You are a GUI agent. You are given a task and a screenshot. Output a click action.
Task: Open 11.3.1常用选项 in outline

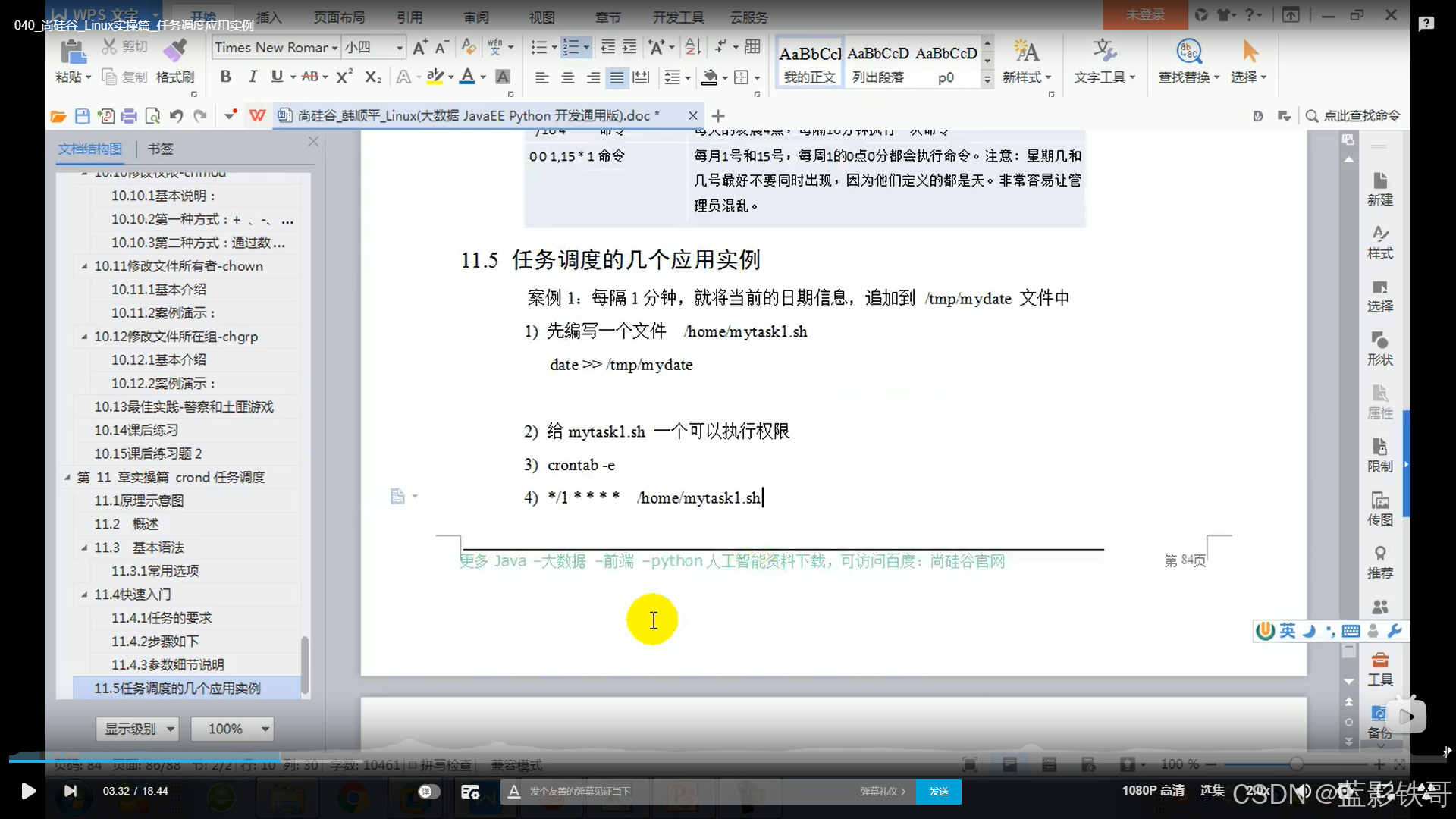pos(155,571)
